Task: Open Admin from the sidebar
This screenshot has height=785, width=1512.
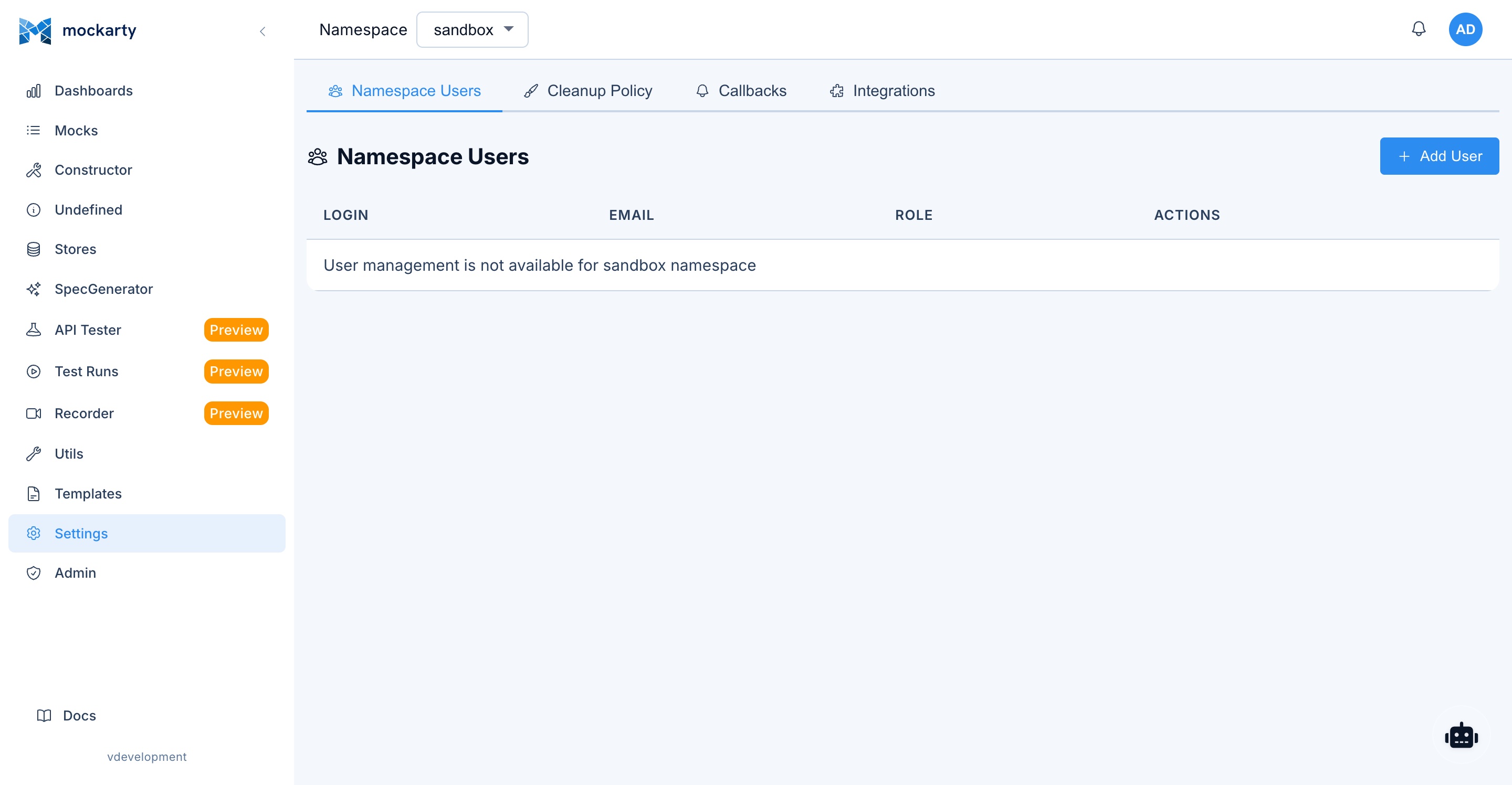Action: click(147, 573)
